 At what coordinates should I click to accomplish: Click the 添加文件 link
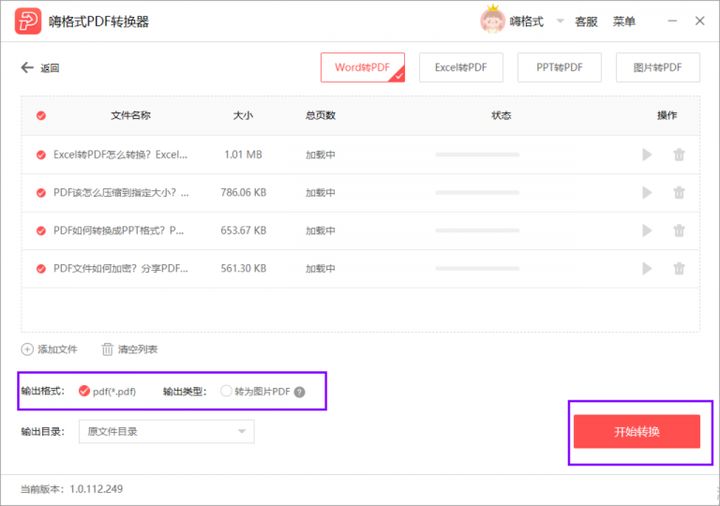(57, 349)
